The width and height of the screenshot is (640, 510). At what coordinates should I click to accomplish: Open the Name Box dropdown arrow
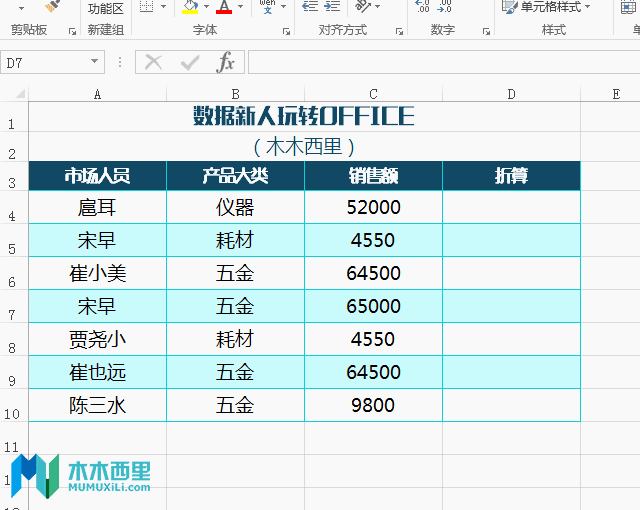[94, 61]
